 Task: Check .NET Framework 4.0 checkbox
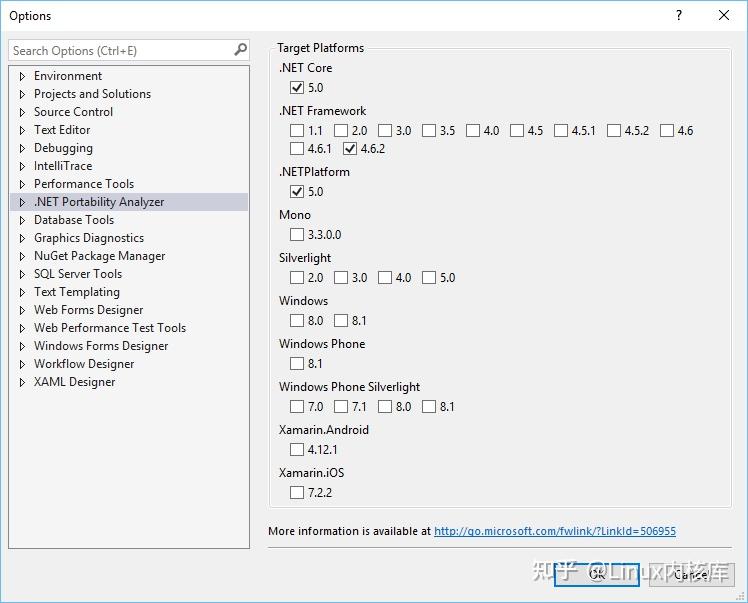point(473,130)
